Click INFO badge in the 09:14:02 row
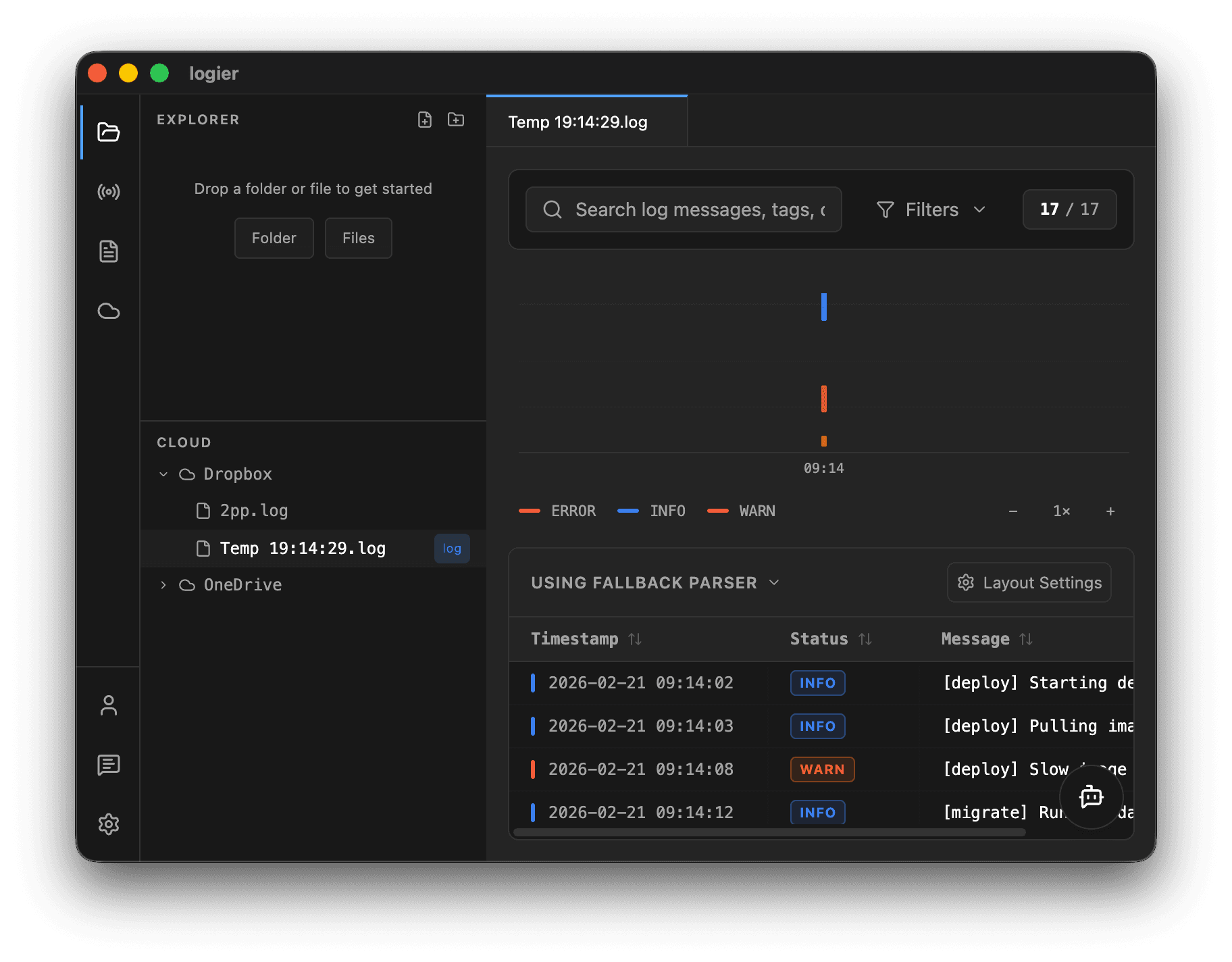The width and height of the screenshot is (1232, 962). [817, 683]
